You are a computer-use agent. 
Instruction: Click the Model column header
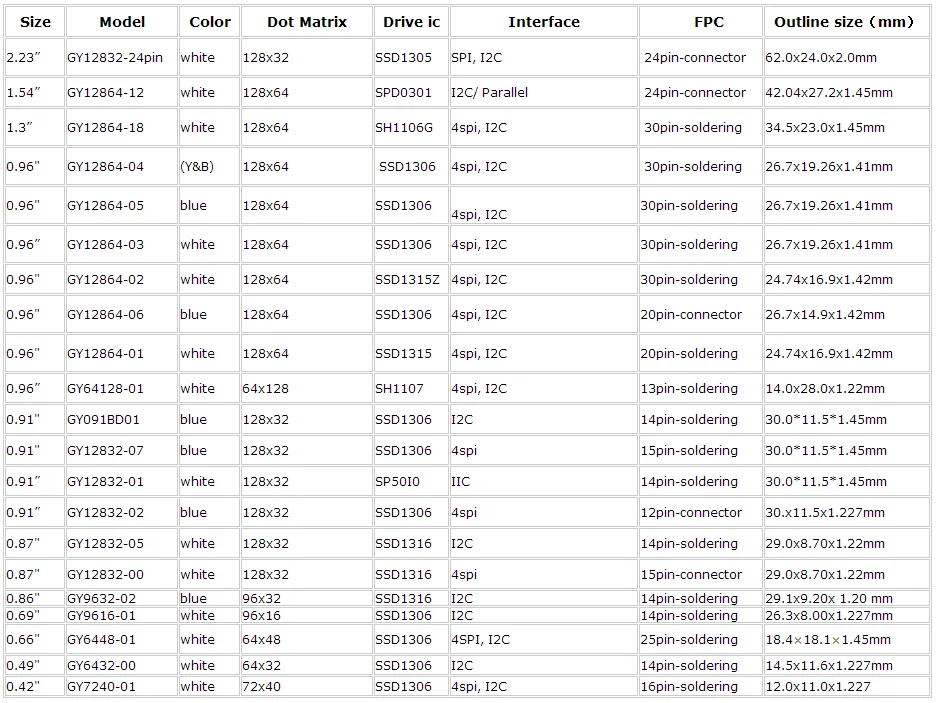[122, 22]
